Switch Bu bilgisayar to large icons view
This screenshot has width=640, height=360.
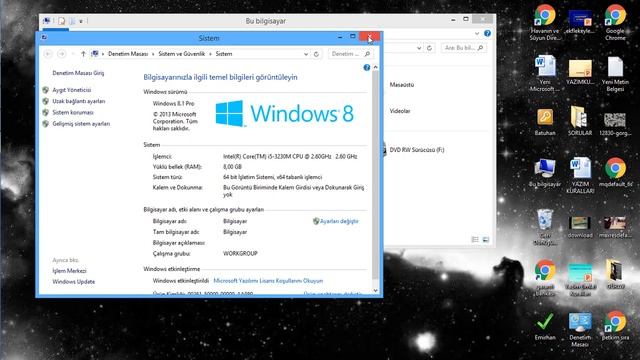[x=486, y=240]
